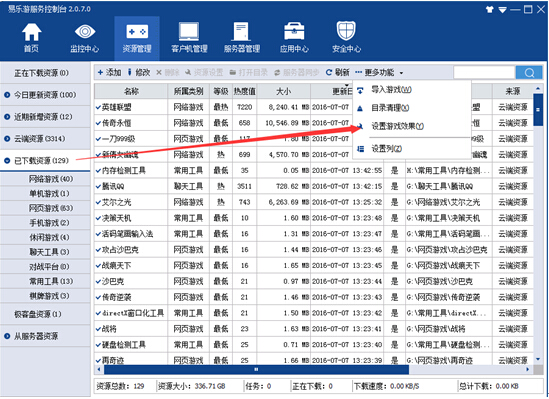Click the 刷新 refresh toolbar button

[338, 72]
